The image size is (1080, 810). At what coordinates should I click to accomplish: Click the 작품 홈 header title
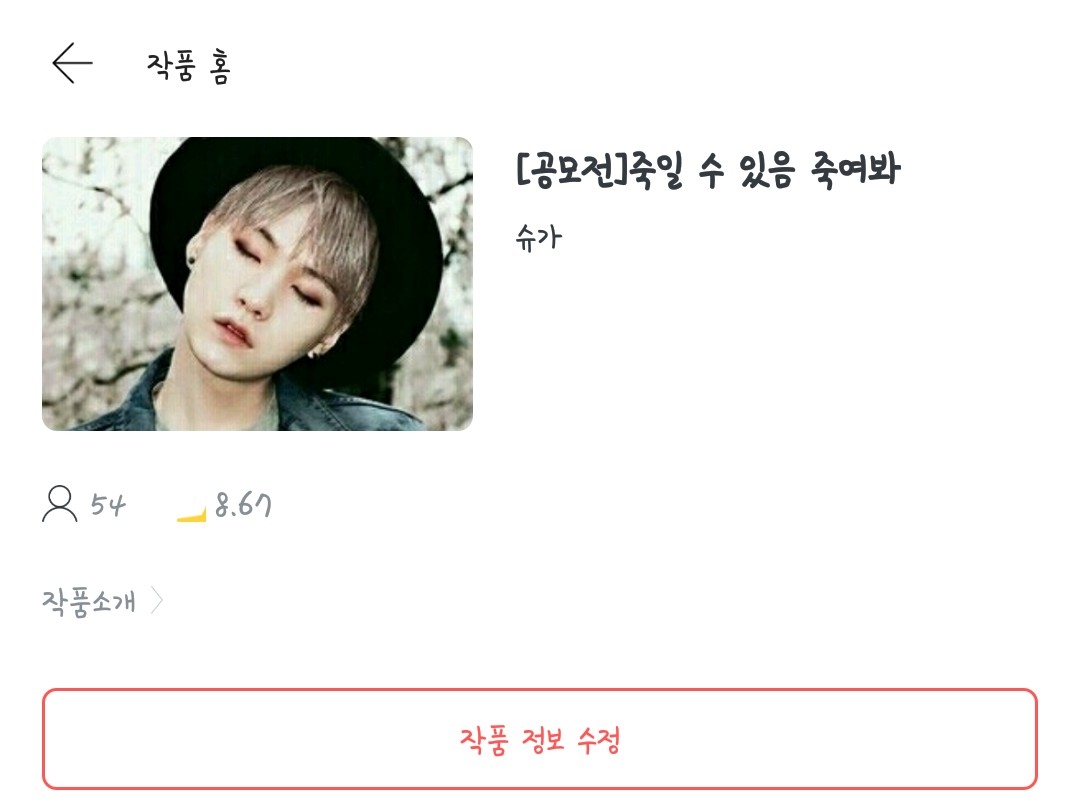coord(188,66)
